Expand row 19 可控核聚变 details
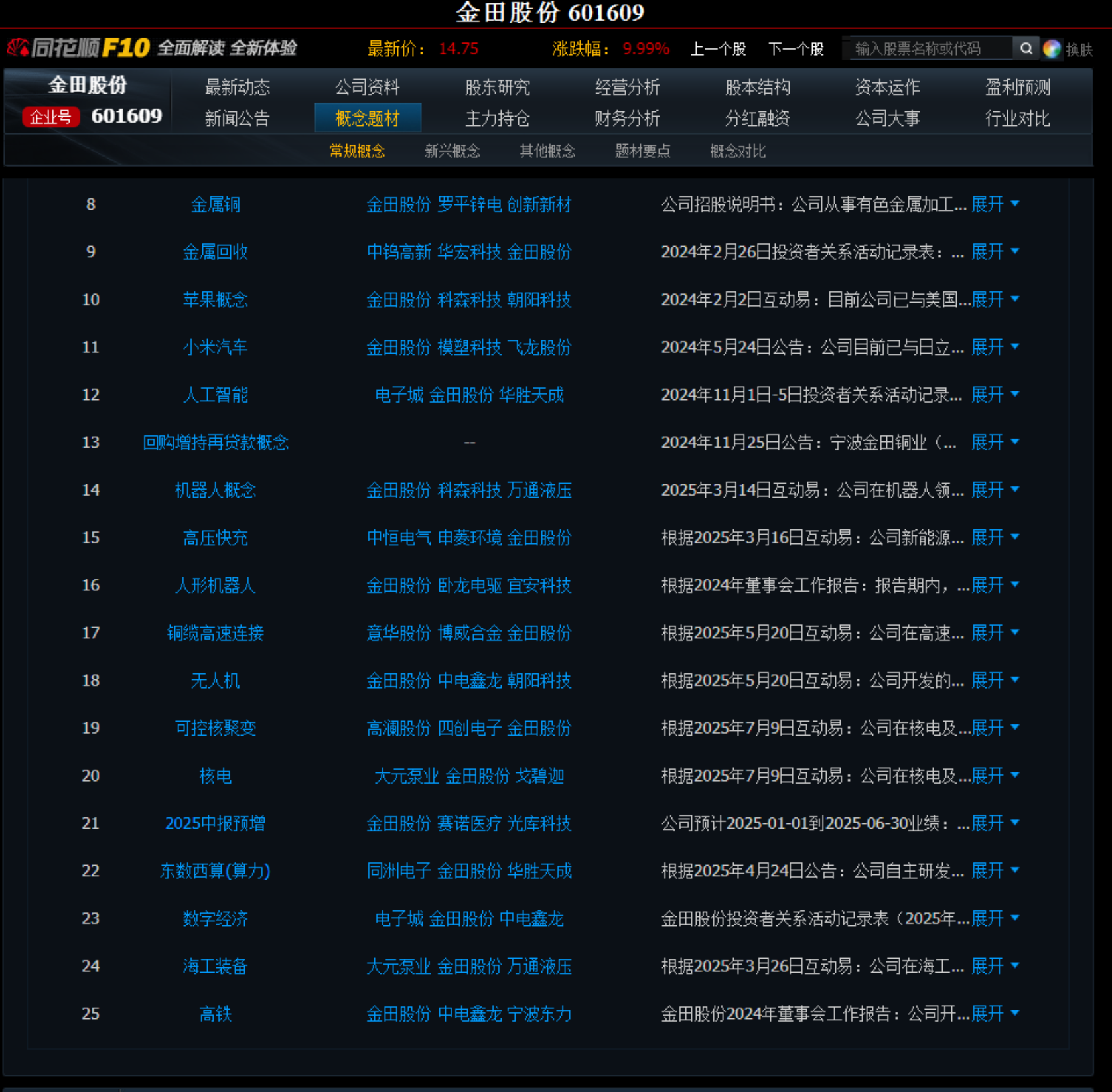This screenshot has height=1092, width=1112. pos(995,728)
